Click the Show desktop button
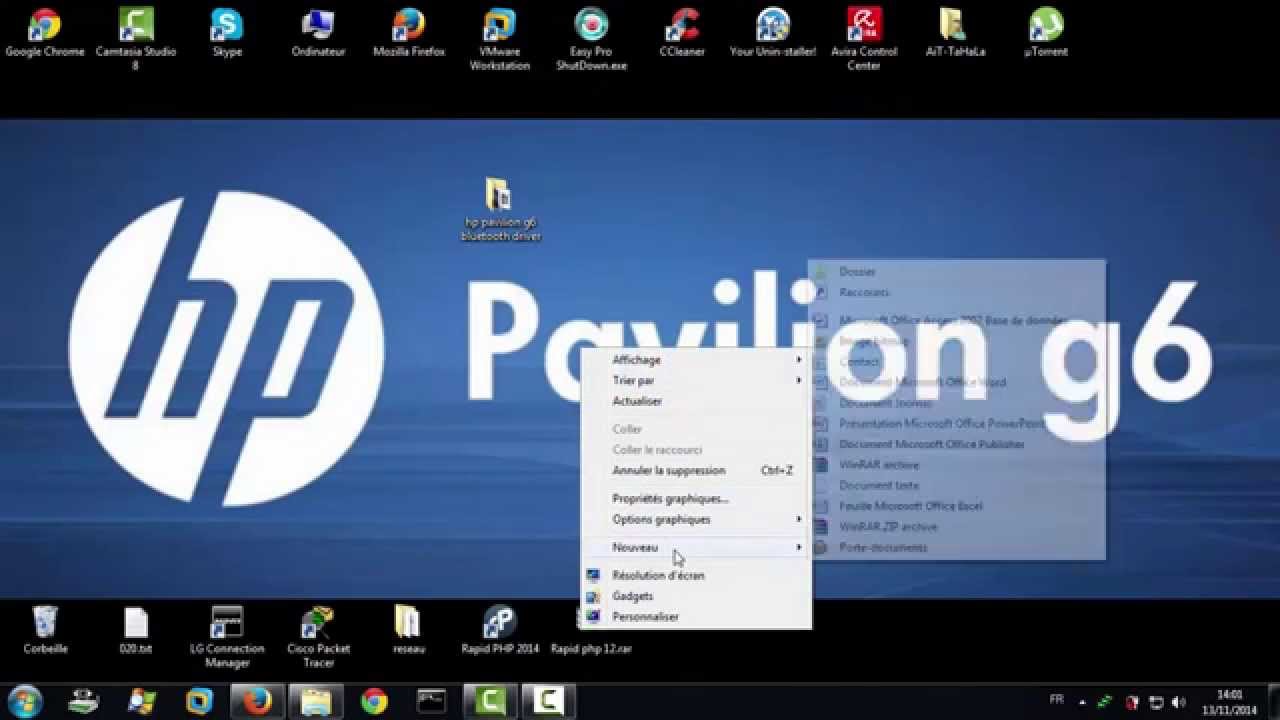The width and height of the screenshot is (1280, 720). 1272,702
